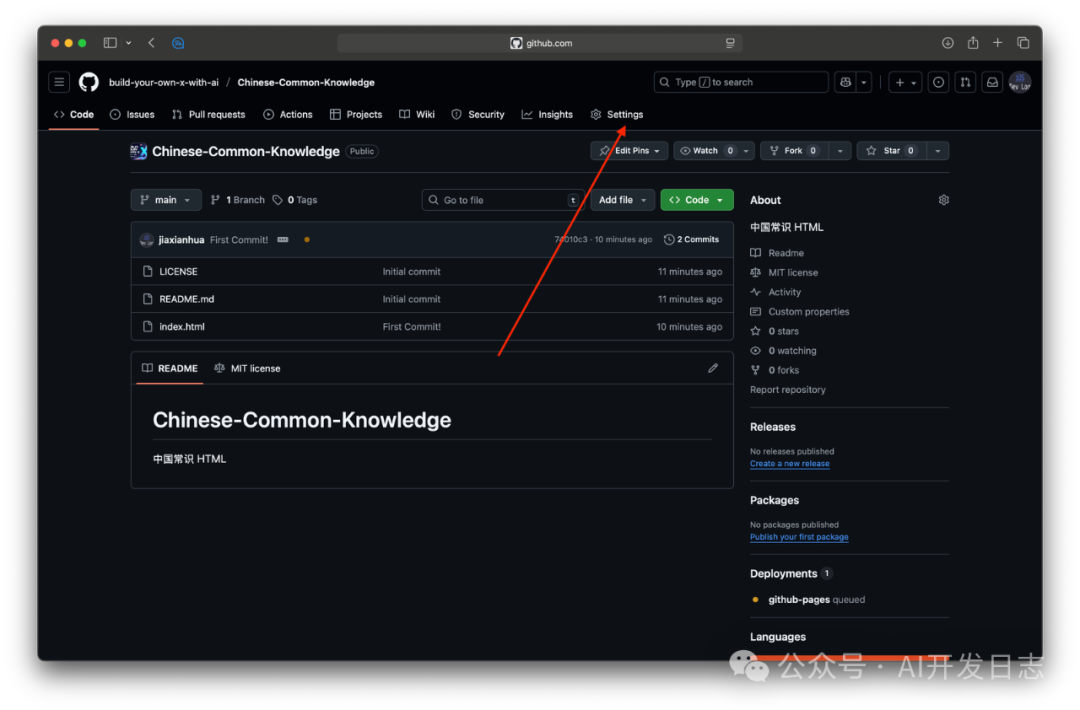The height and width of the screenshot is (710, 1080).
Task: Click the Report repository link
Action: 787,390
